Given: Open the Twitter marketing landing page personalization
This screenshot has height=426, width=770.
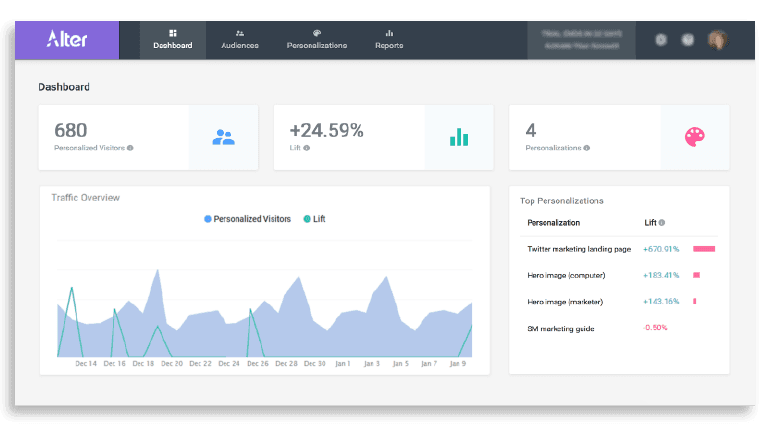Looking at the screenshot, I should coord(578,248).
